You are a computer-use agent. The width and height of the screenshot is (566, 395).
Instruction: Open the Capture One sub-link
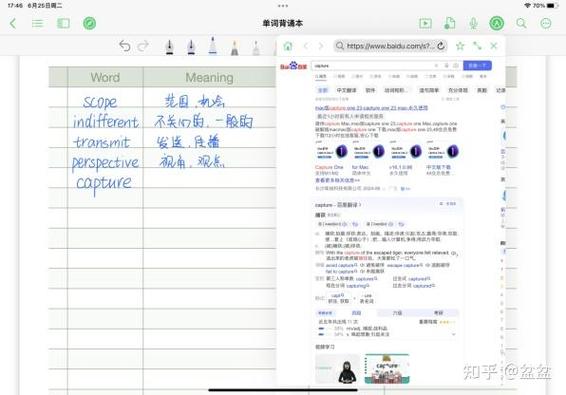tap(329, 168)
